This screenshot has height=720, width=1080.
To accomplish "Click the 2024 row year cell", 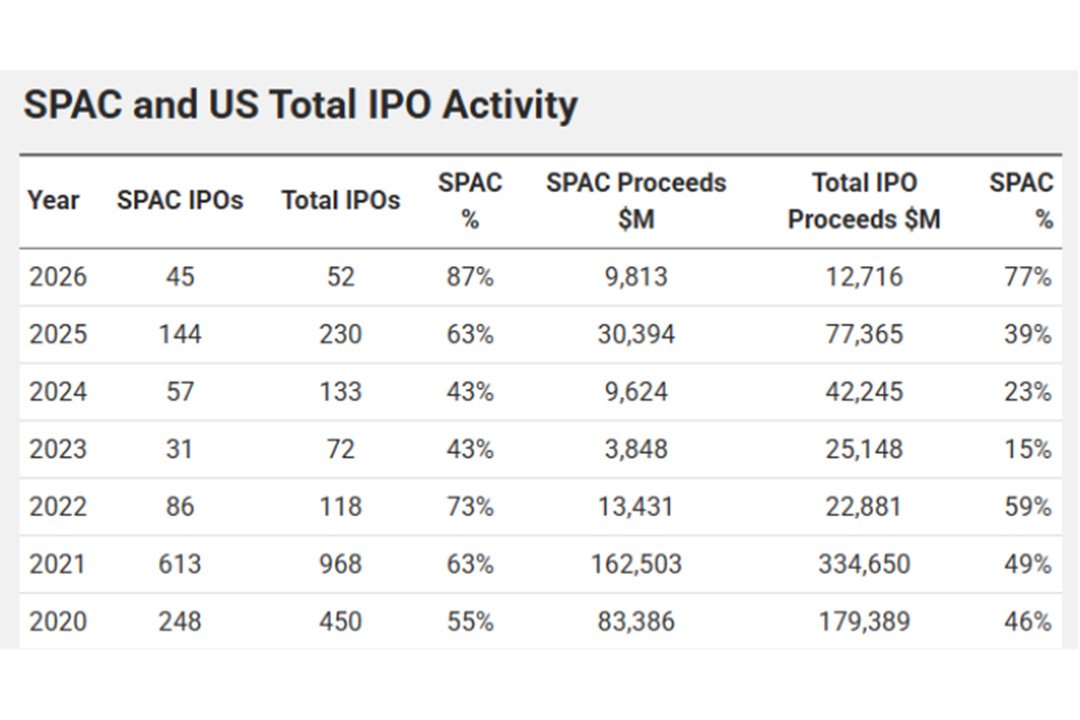I will (x=58, y=392).
